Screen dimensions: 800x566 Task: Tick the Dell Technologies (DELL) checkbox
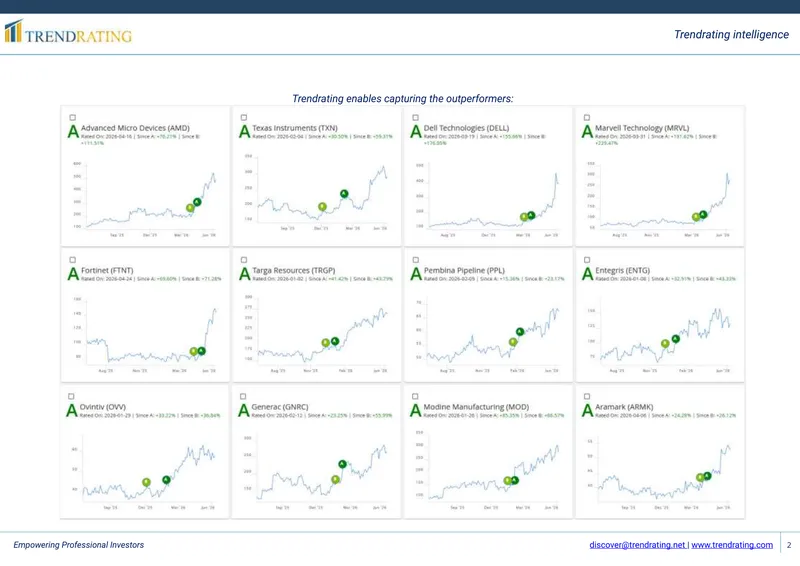415,117
